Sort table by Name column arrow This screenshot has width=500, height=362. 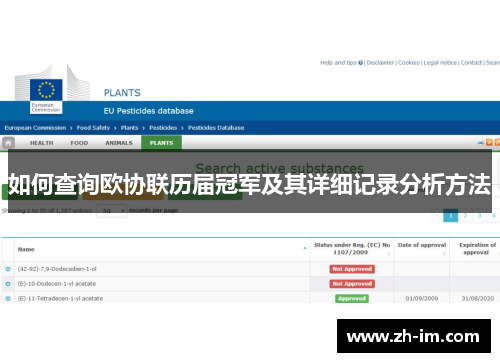pyautogui.click(x=305, y=248)
